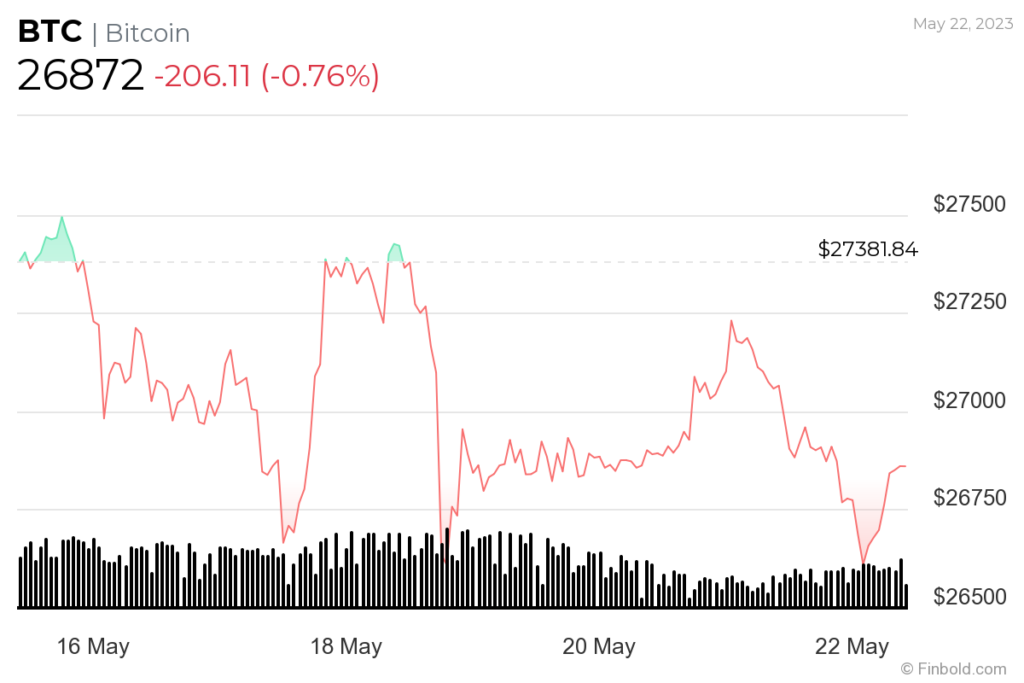The width and height of the screenshot is (1024, 683).
Task: Click the first green peak above the reference line
Action: pos(61,240)
